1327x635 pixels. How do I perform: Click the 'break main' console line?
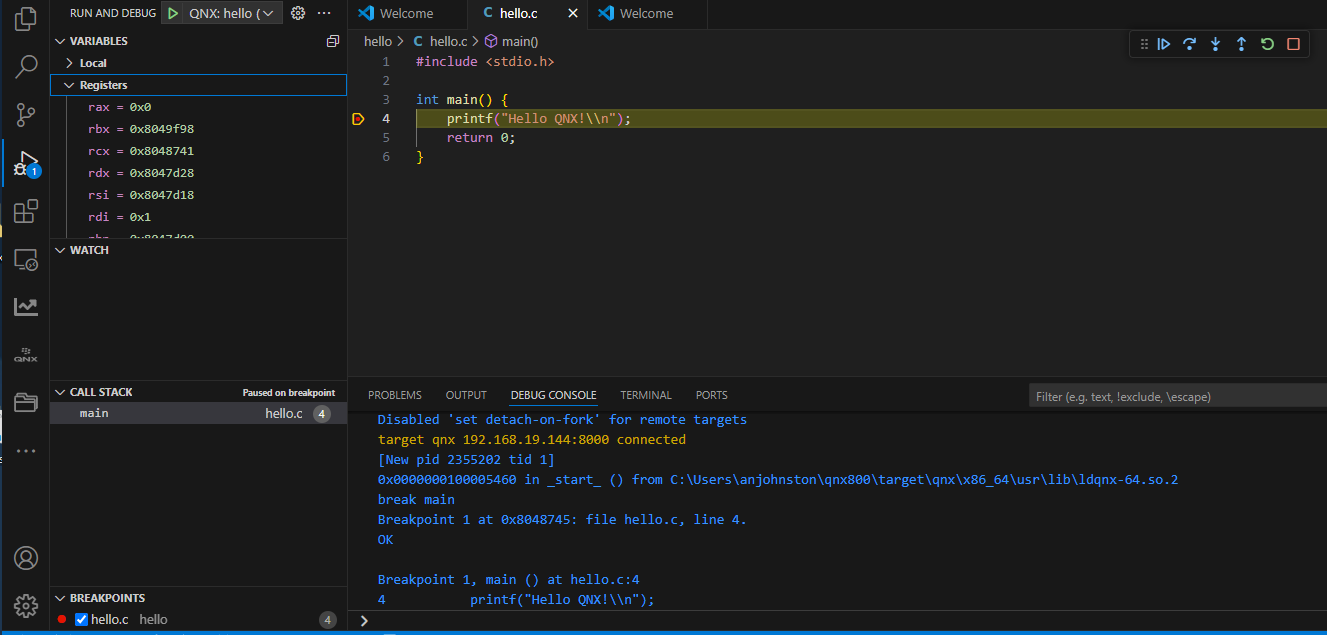tap(416, 500)
